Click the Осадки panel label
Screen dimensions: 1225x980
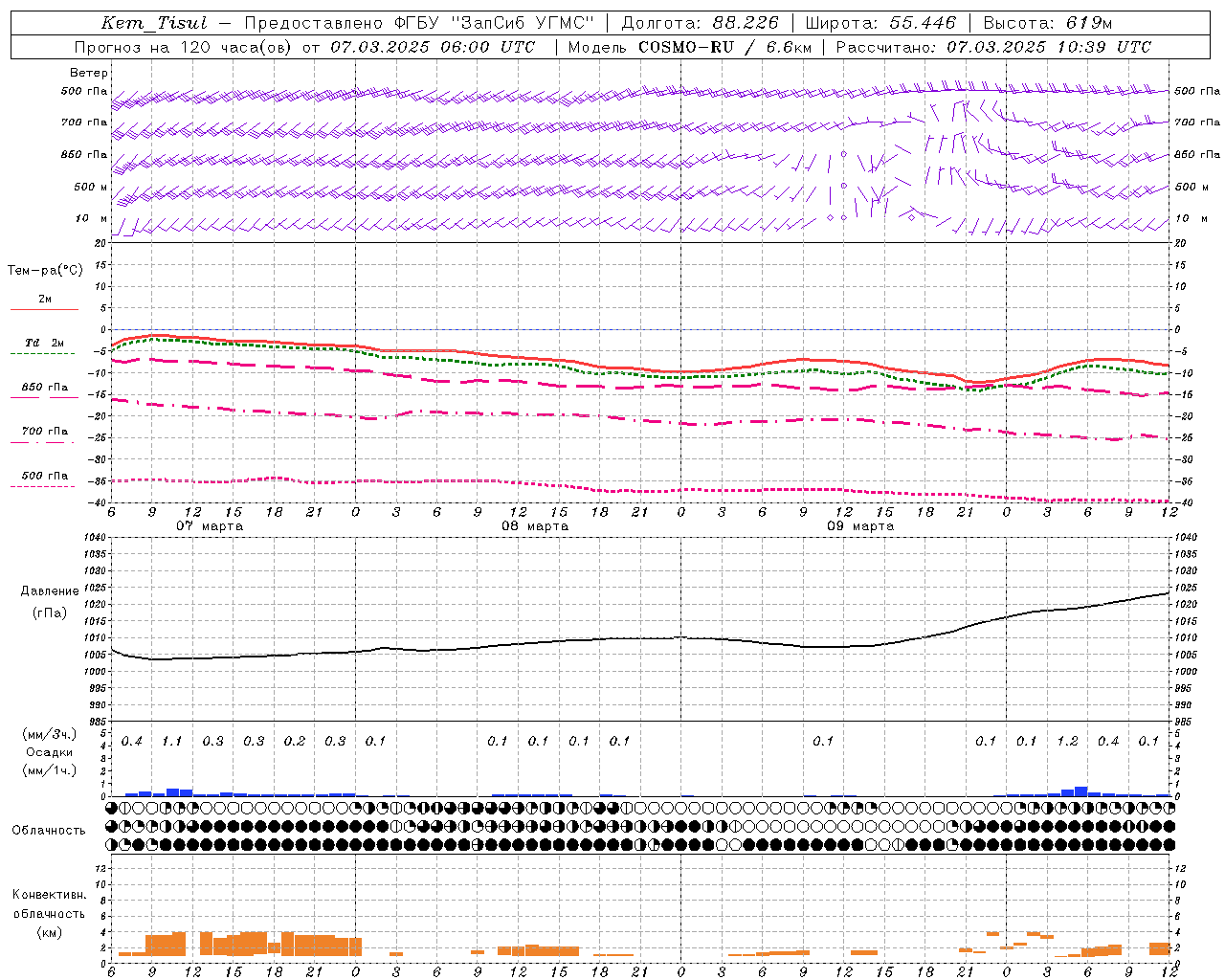click(50, 753)
